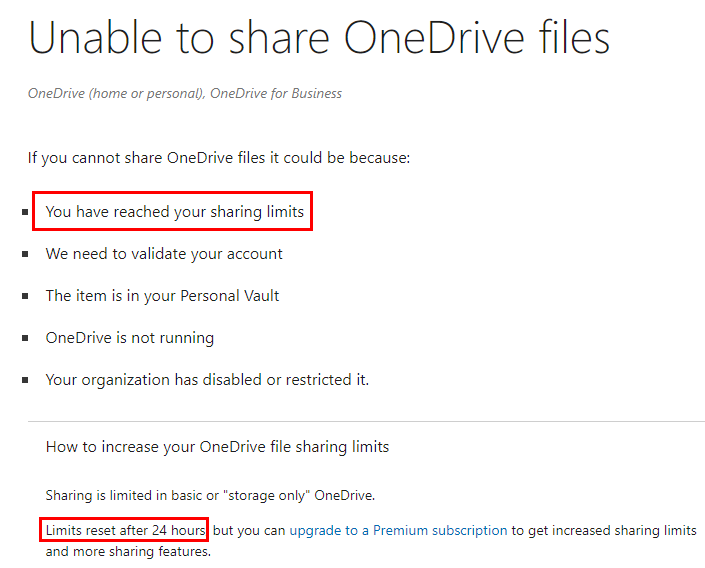Open the upgrade to a Premium subscription link
The width and height of the screenshot is (705, 568).
pyautogui.click(x=398, y=531)
